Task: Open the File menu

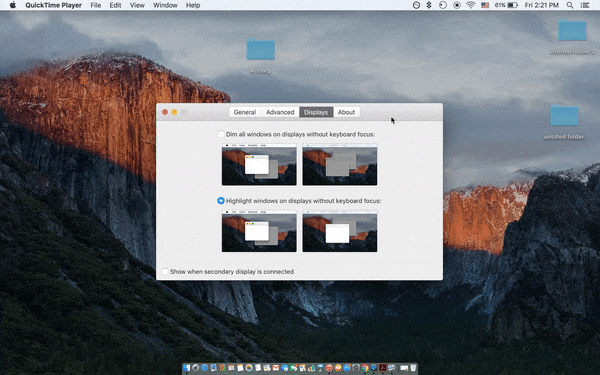Action: (96, 5)
